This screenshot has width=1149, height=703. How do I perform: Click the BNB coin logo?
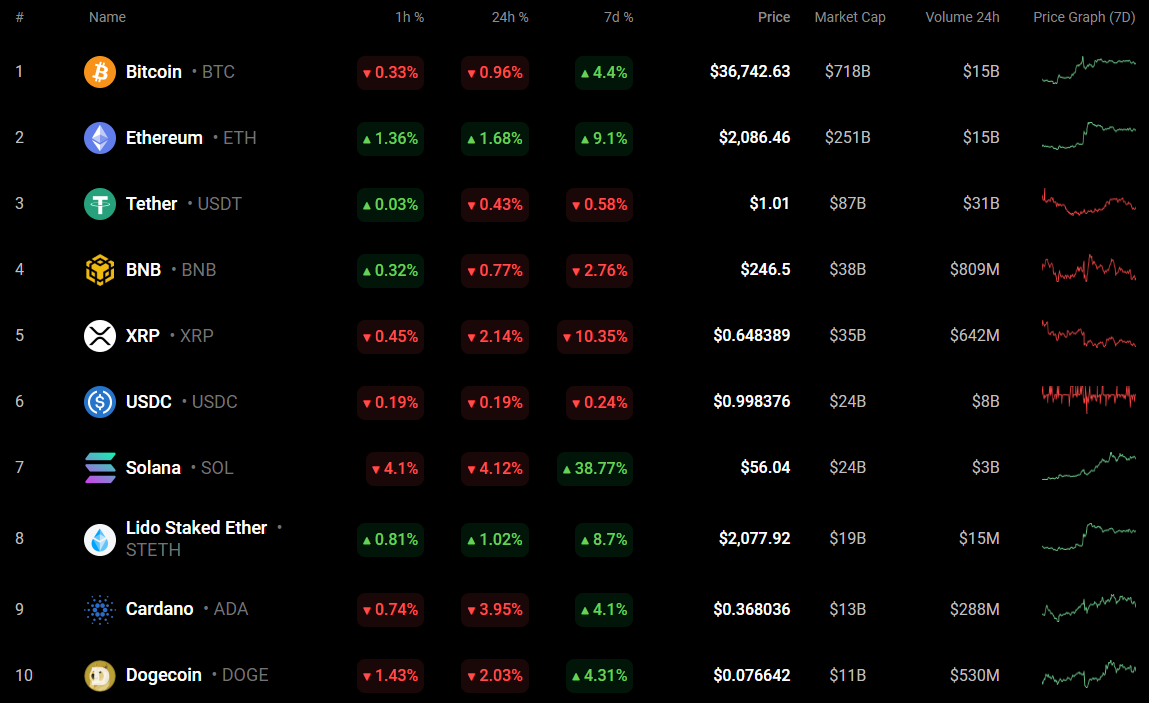coord(100,270)
